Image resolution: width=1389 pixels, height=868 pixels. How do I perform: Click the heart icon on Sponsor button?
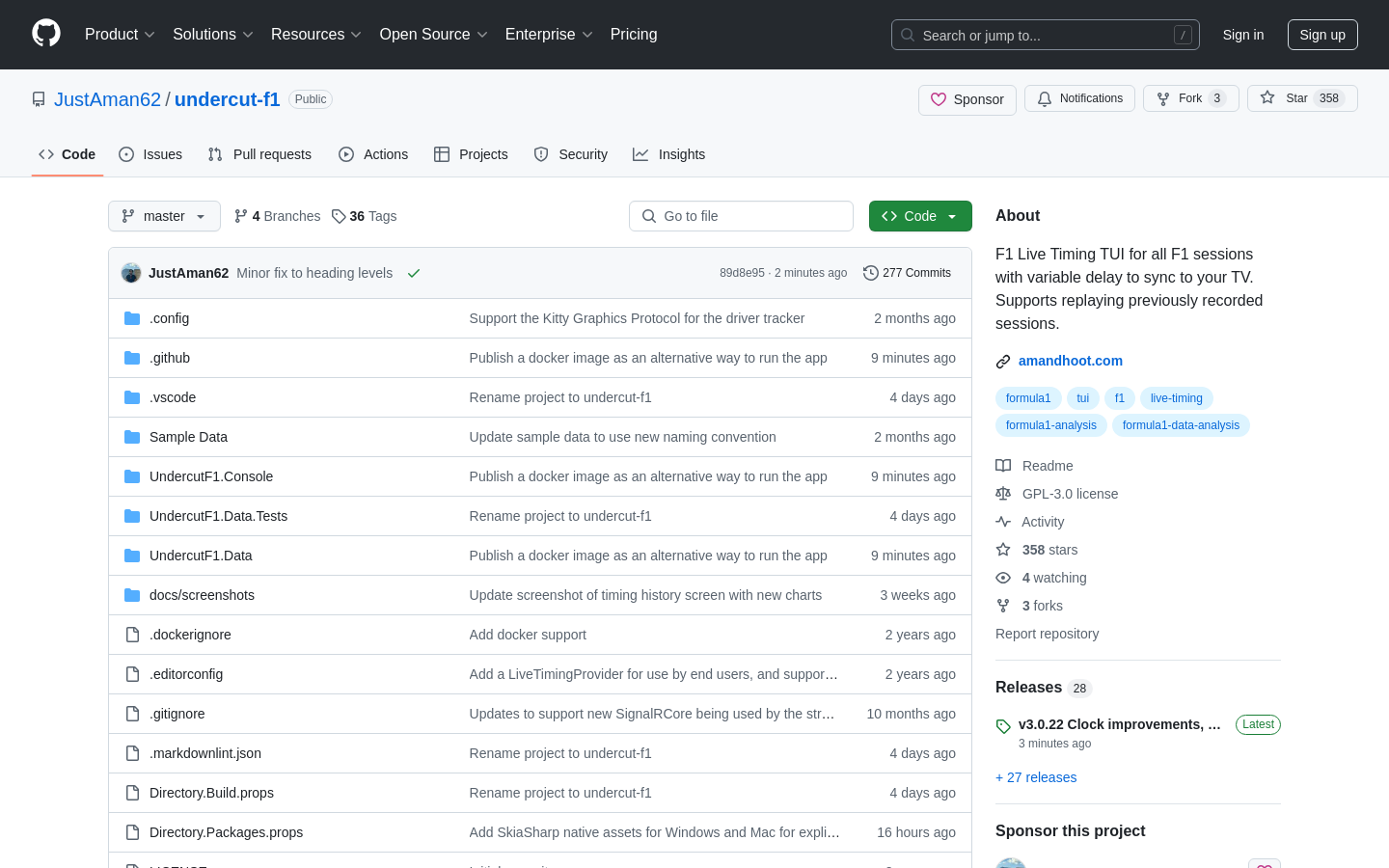(x=939, y=99)
